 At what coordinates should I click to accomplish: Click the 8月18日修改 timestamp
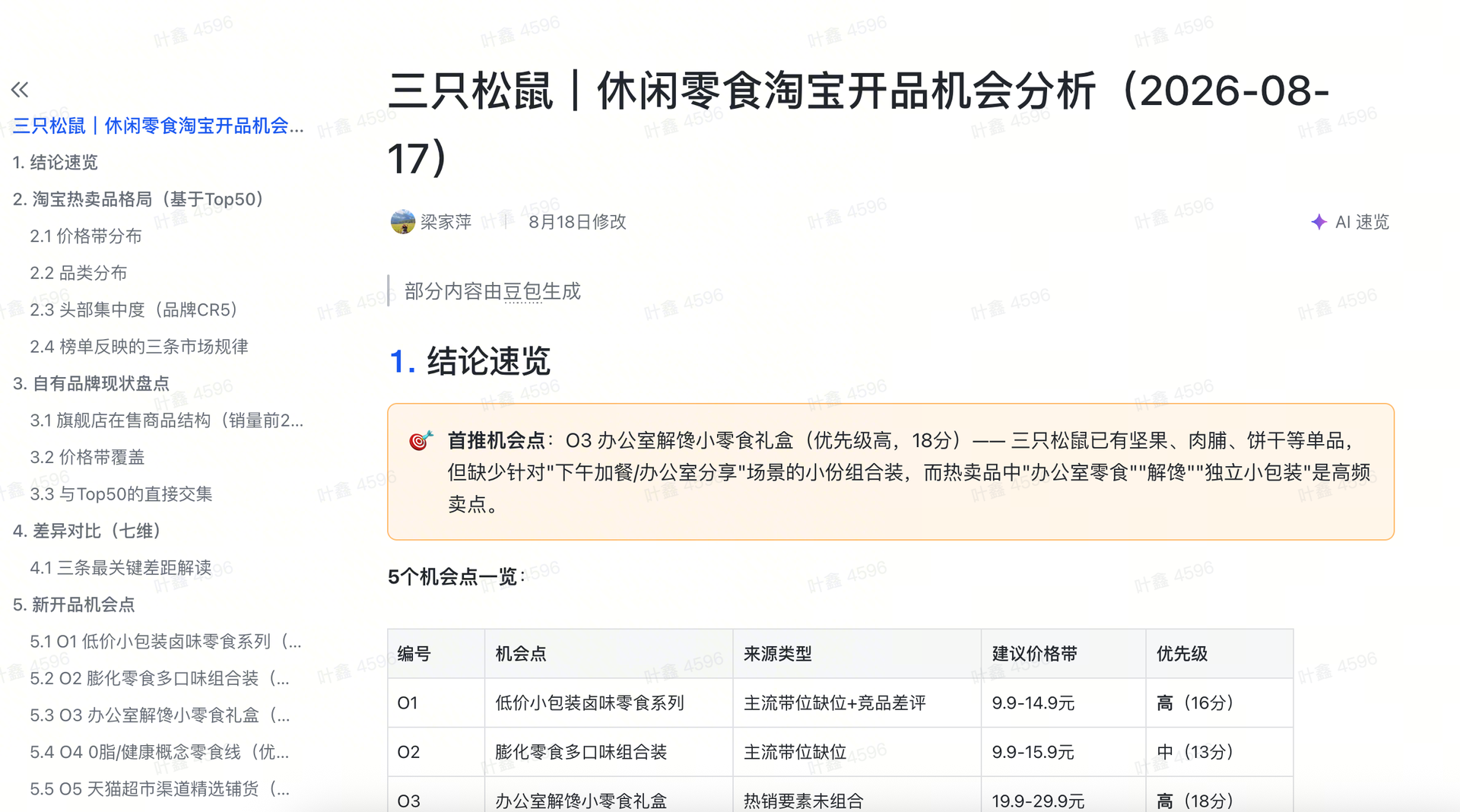point(577,222)
